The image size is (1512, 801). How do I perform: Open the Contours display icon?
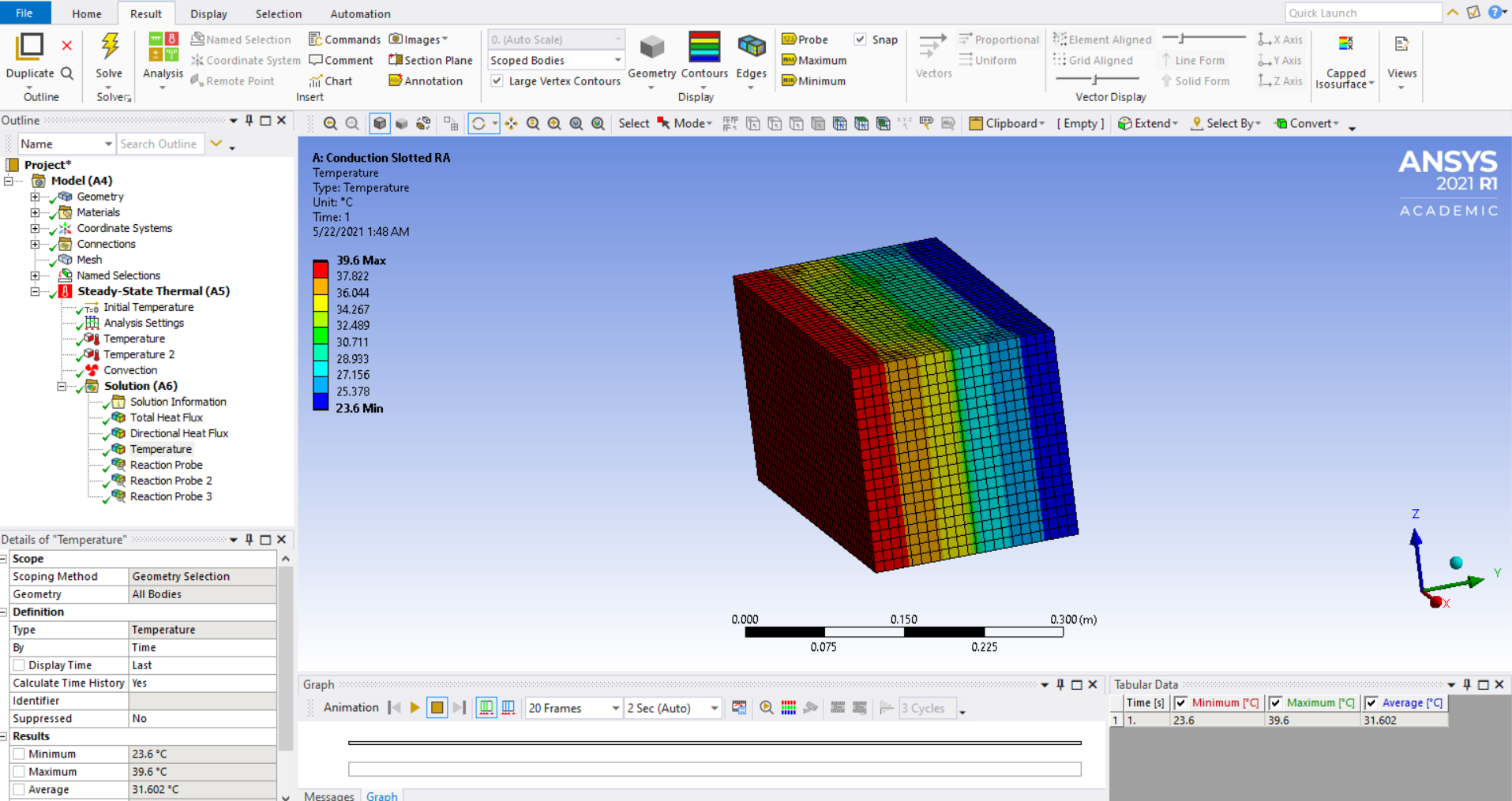703,47
